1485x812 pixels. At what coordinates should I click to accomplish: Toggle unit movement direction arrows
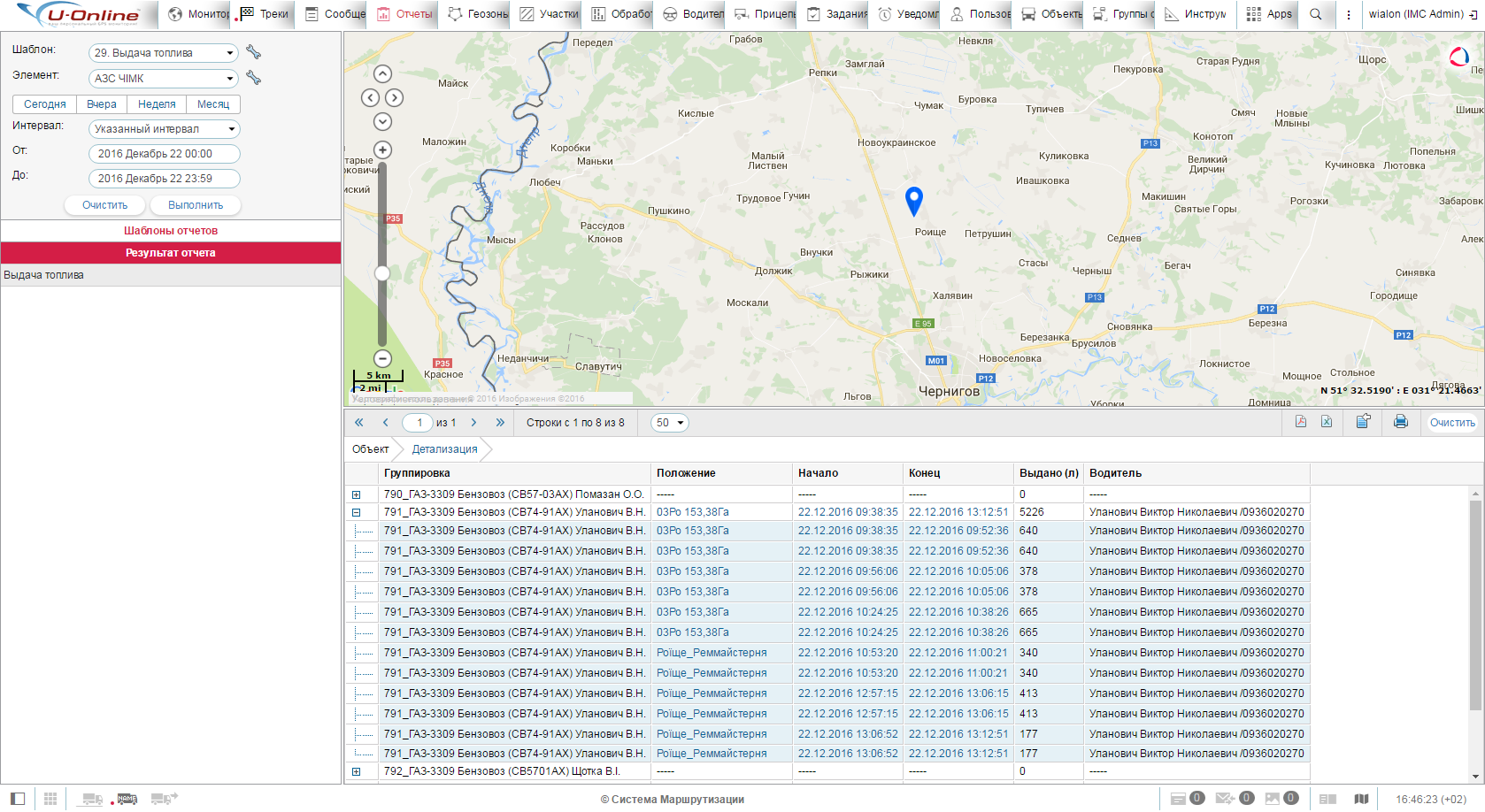164,799
